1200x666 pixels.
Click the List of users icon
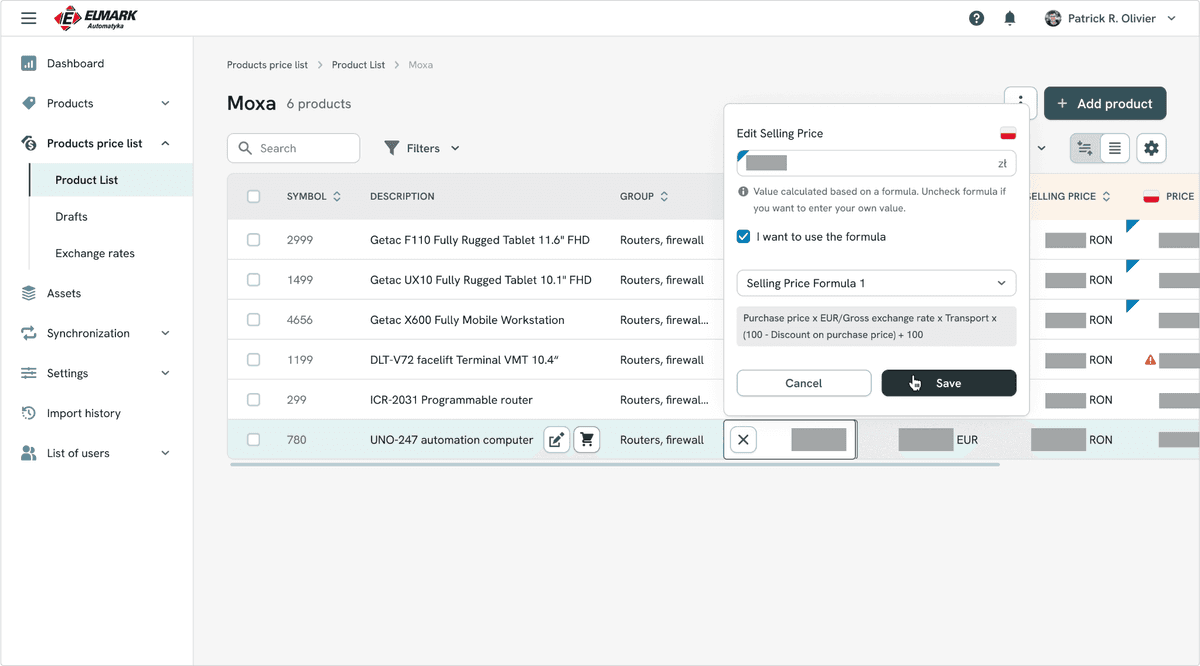(x=29, y=453)
